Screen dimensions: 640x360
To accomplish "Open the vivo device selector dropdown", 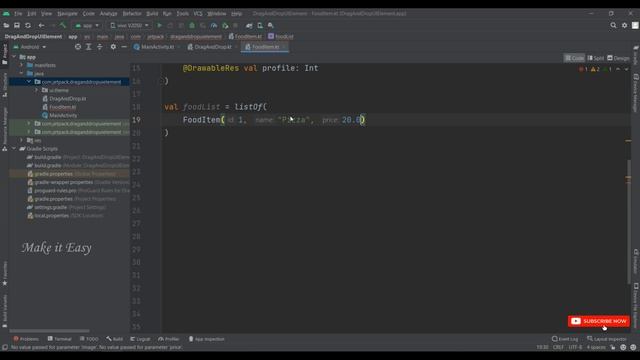I will 129,25.
